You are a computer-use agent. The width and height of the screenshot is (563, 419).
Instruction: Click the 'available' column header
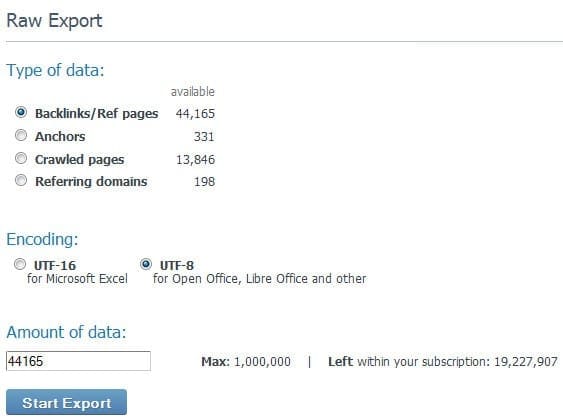point(193,92)
